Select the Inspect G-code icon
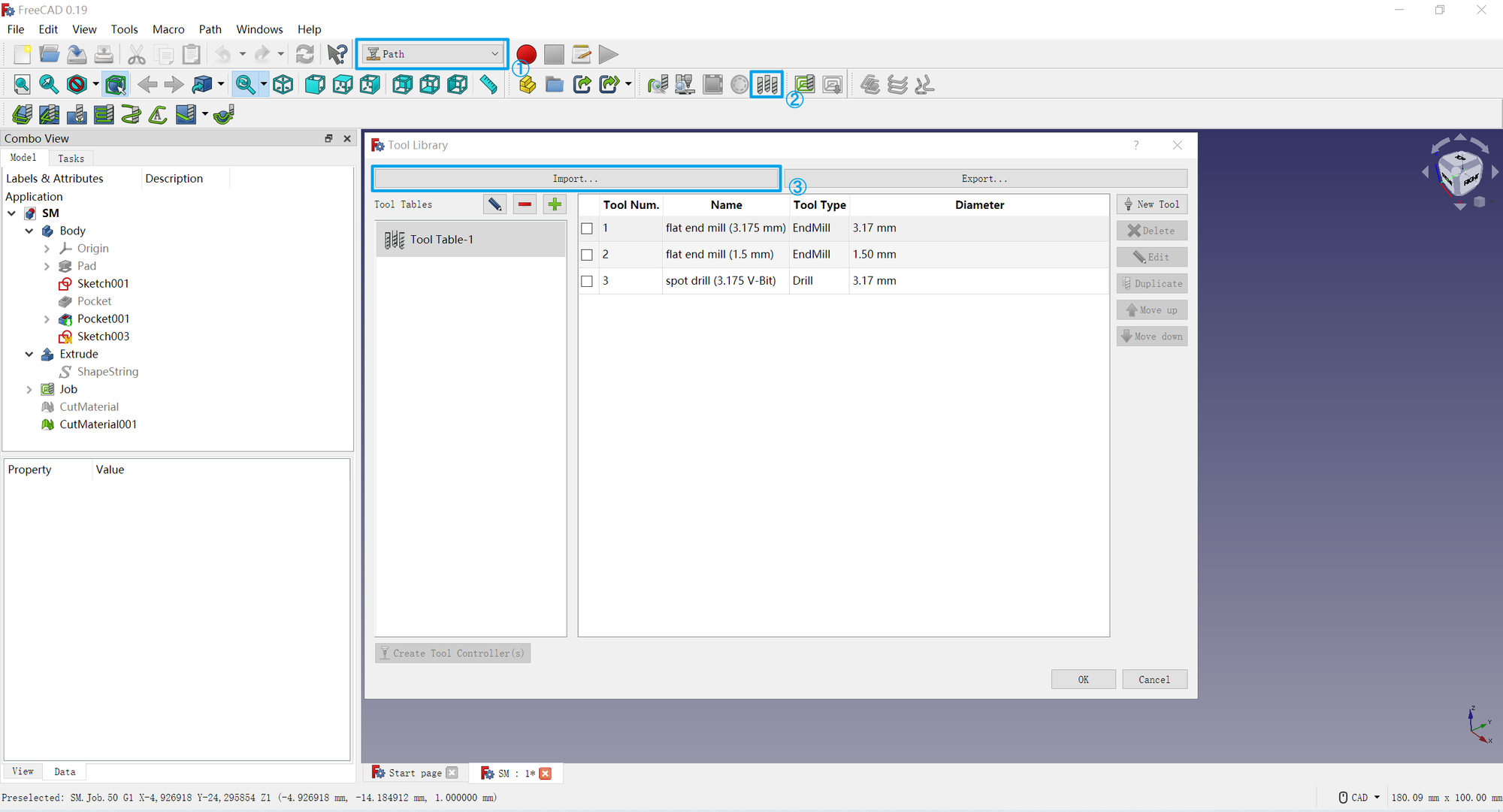 coord(658,84)
